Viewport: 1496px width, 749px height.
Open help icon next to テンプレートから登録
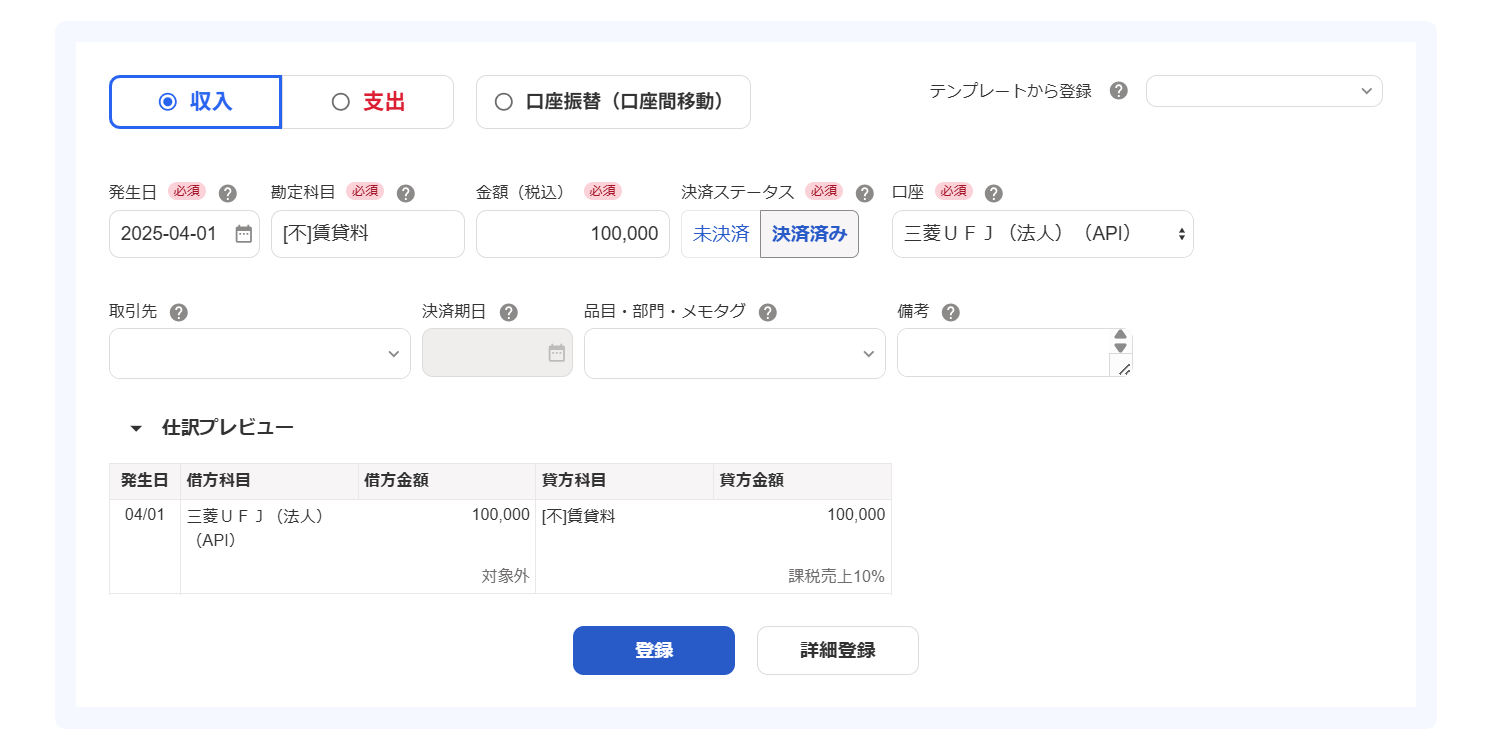coord(1119,91)
